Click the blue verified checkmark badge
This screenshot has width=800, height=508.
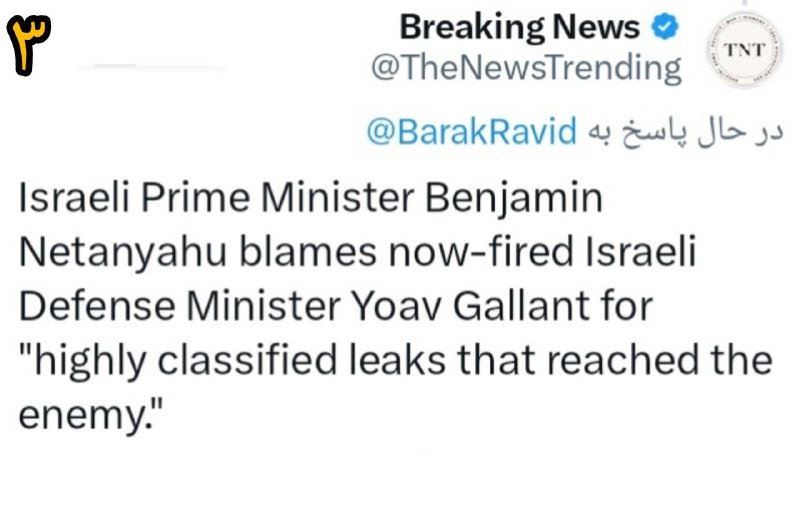click(x=665, y=27)
